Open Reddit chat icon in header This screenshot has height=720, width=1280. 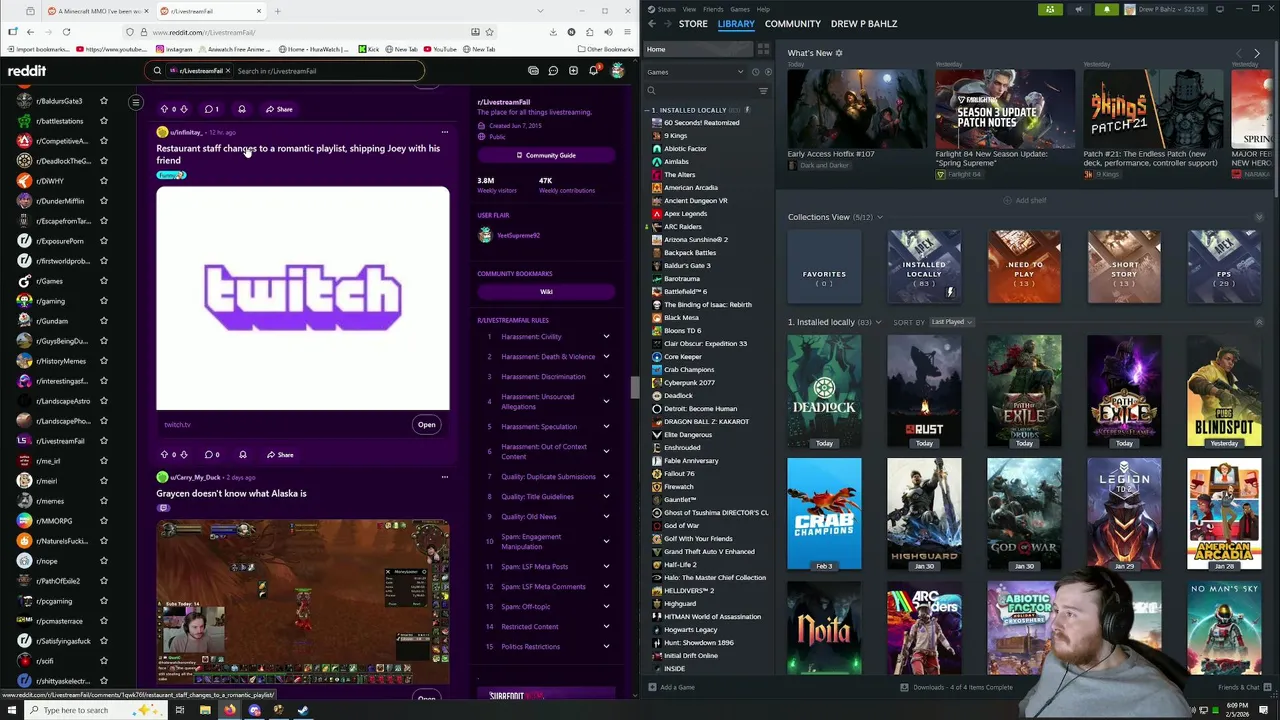(553, 71)
